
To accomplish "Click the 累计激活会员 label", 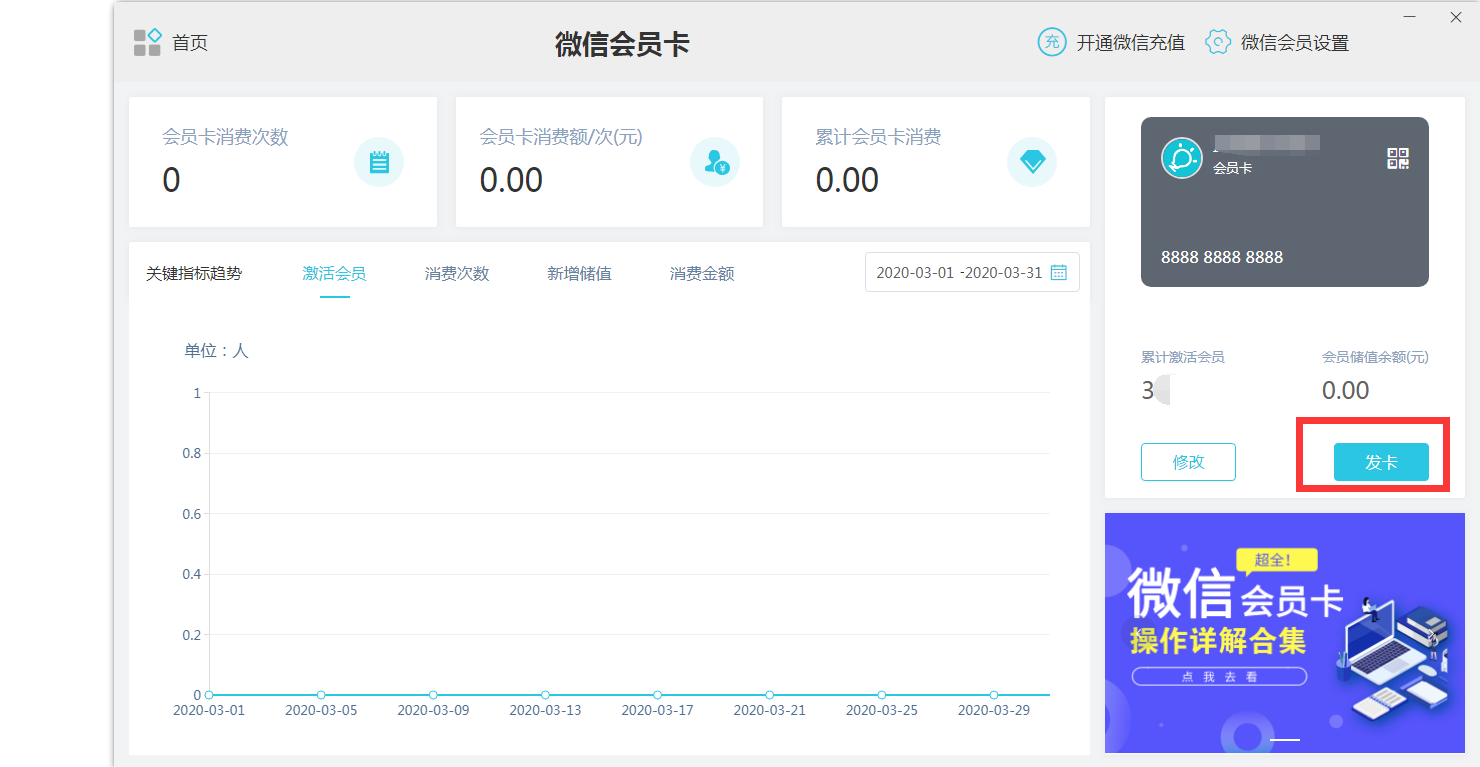I will click(x=1183, y=357).
